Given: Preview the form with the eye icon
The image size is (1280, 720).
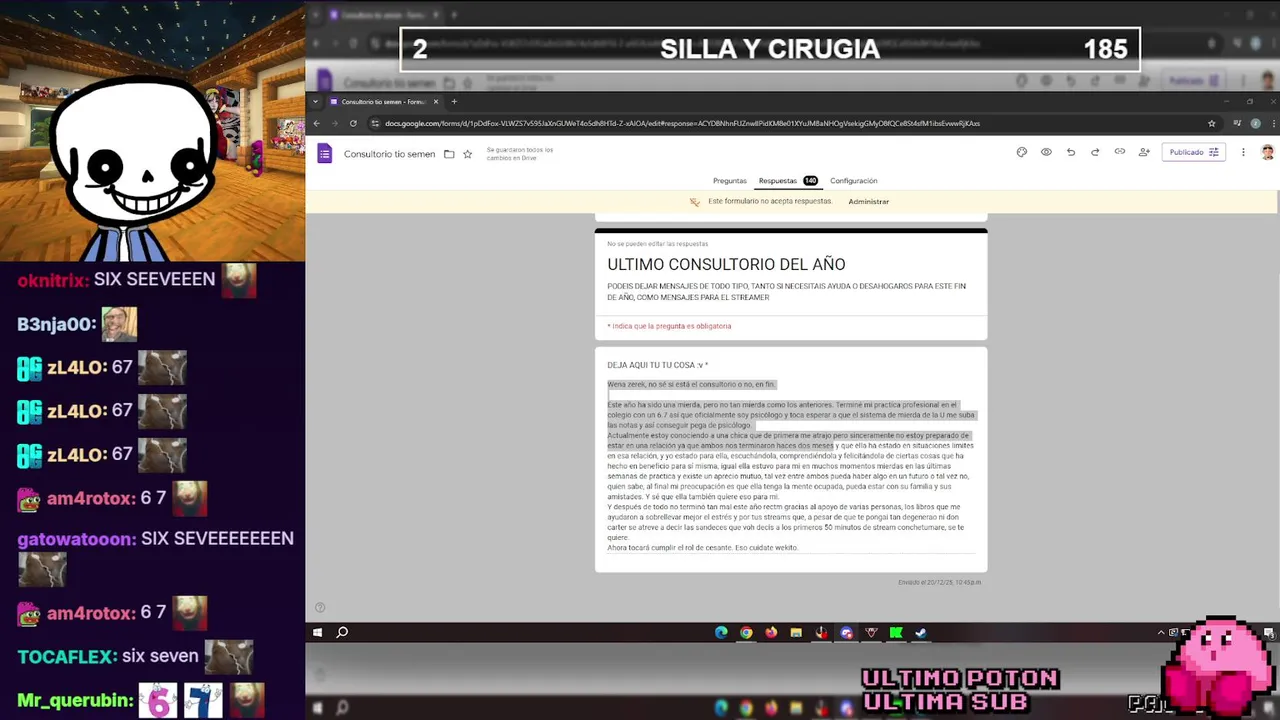Looking at the screenshot, I should (x=1046, y=152).
